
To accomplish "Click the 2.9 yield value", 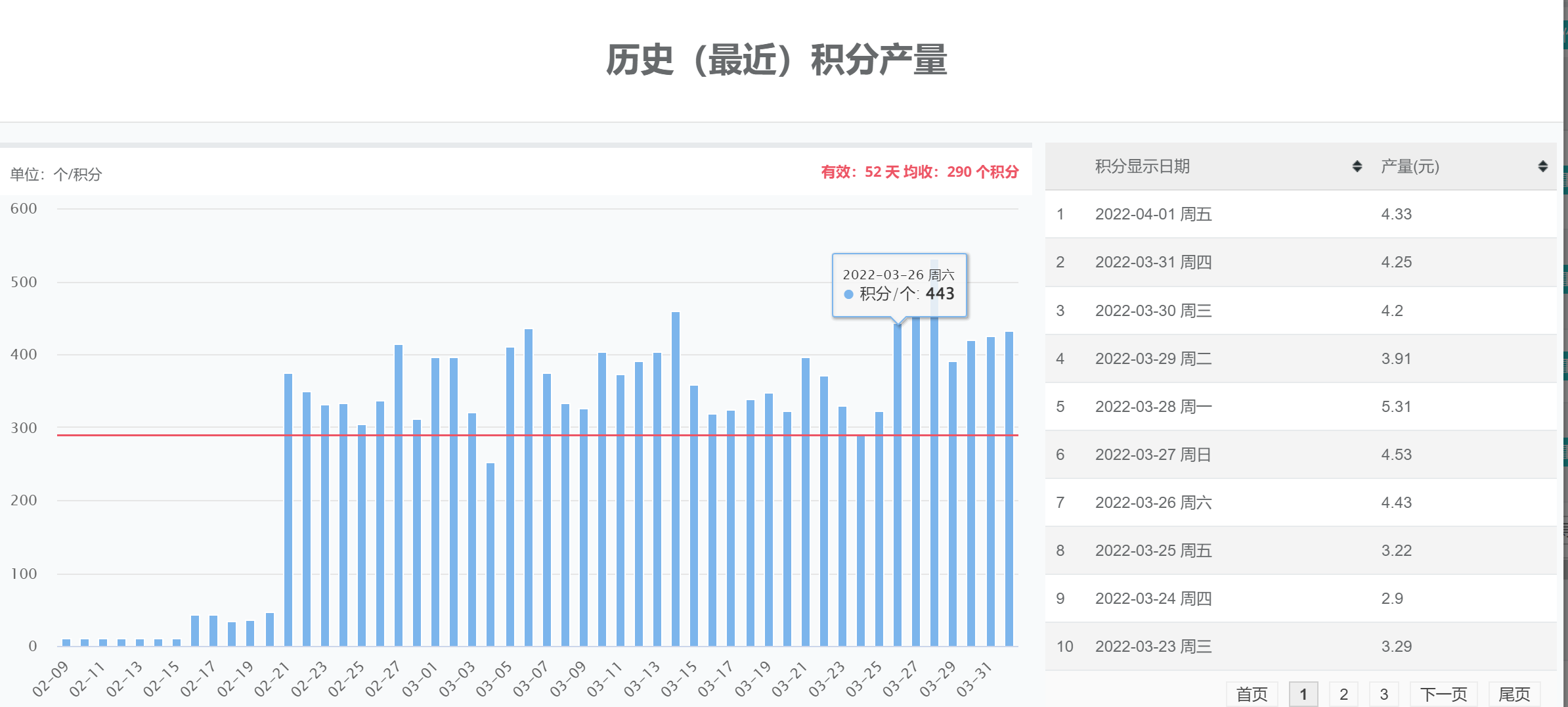I will [1392, 598].
